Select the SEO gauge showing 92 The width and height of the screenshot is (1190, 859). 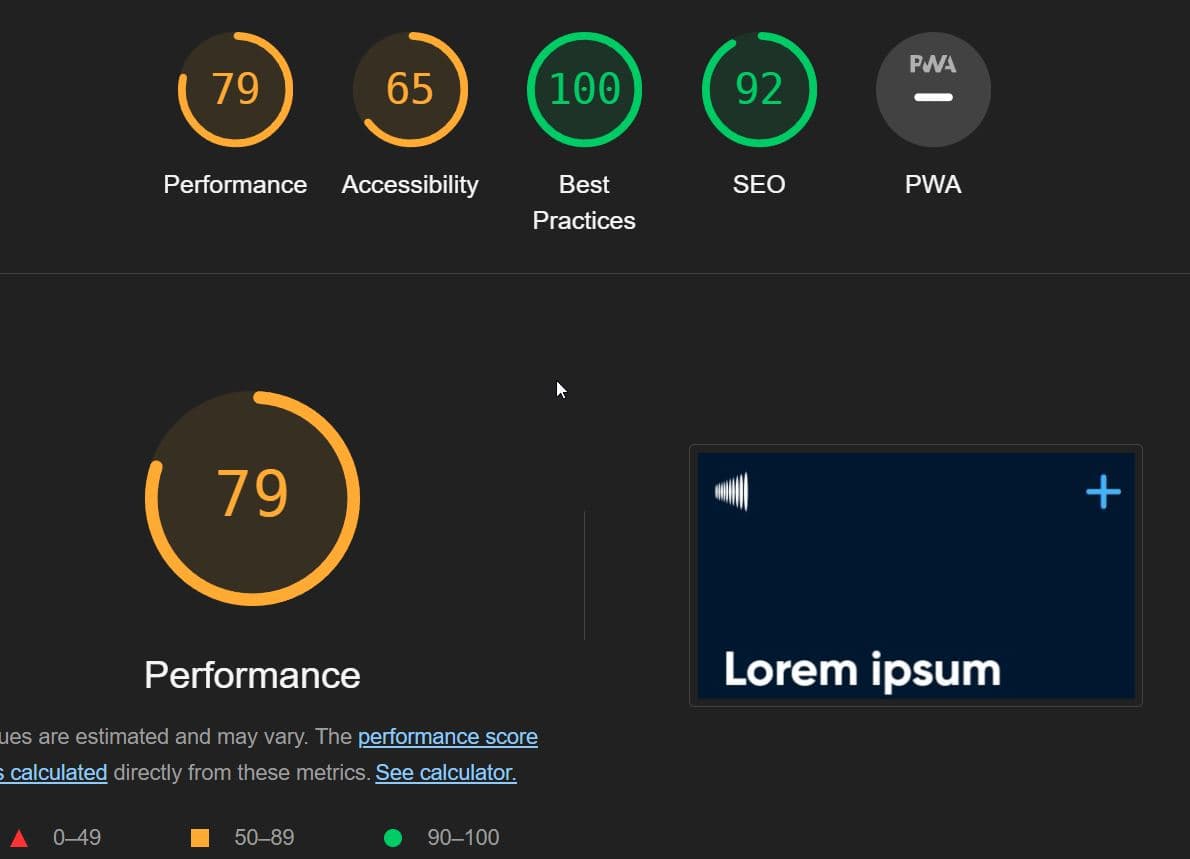click(758, 88)
